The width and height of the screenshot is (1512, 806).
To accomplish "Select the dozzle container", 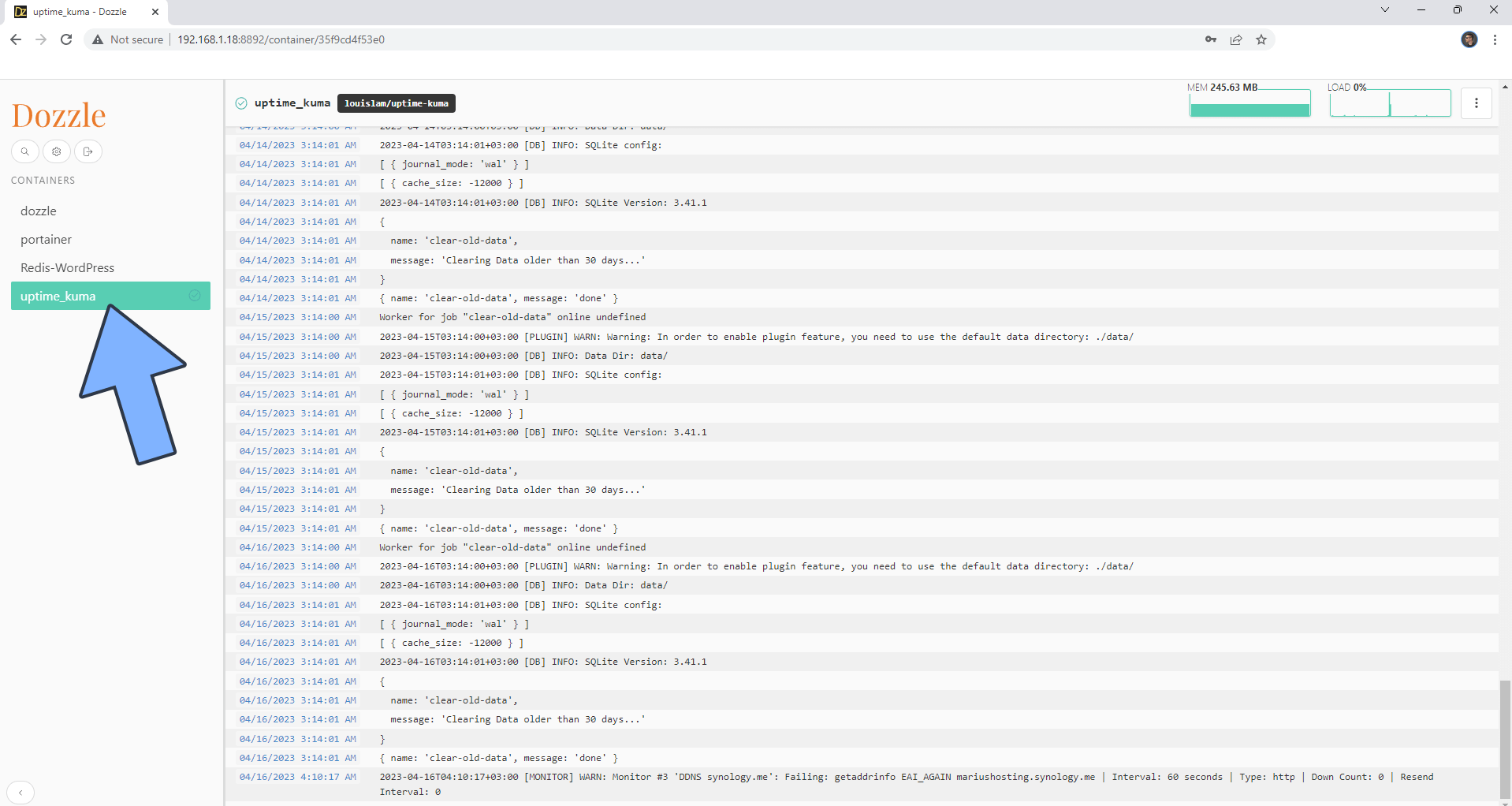I will click(110, 211).
